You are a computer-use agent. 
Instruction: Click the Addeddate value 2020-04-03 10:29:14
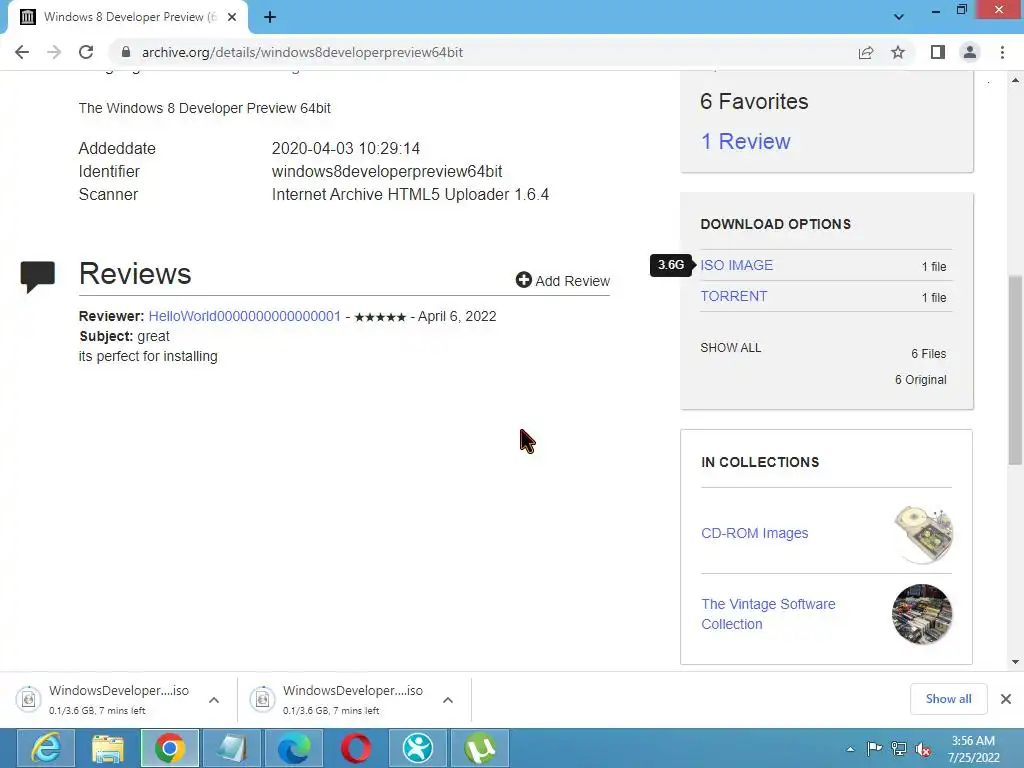pos(345,148)
